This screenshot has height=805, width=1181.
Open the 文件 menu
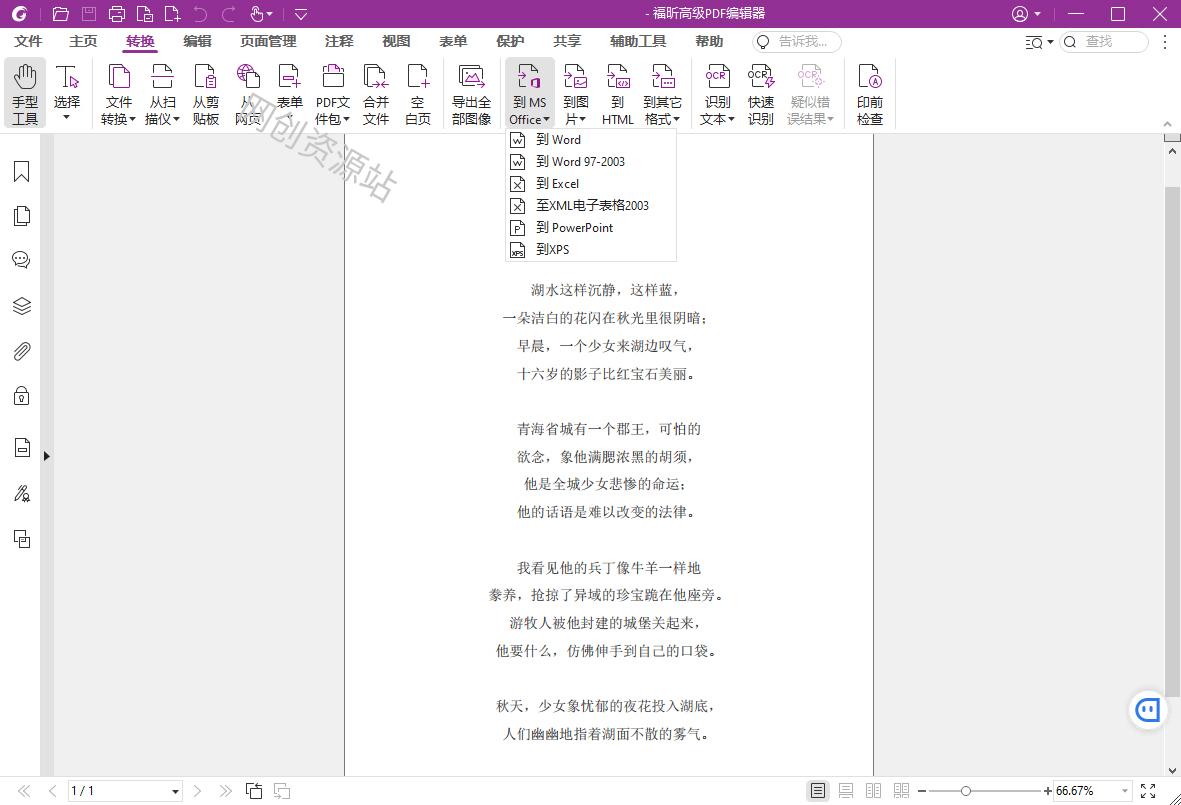tap(28, 41)
